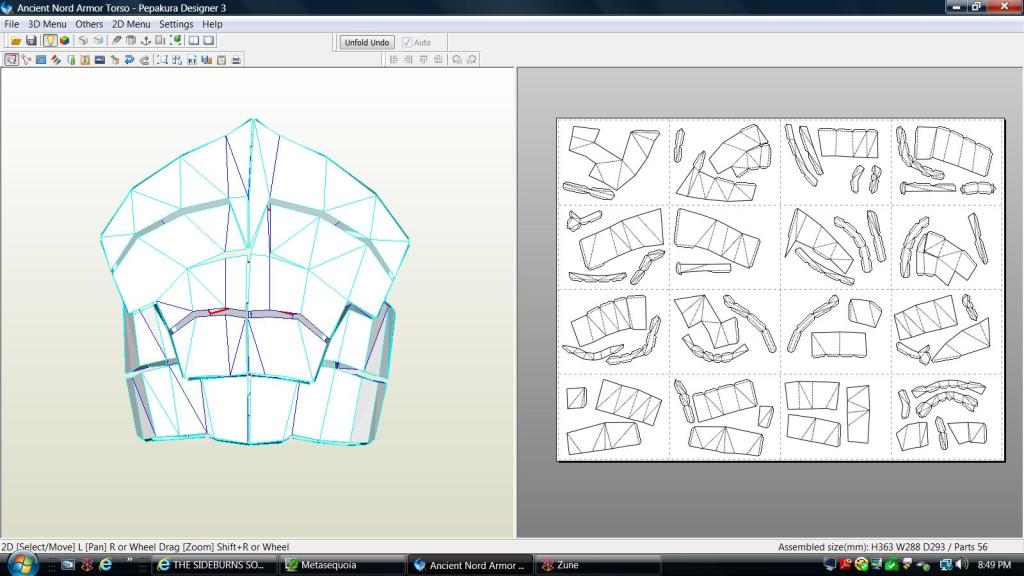Click the Open file folder icon
Screen dimensions: 1024x576
(16, 41)
